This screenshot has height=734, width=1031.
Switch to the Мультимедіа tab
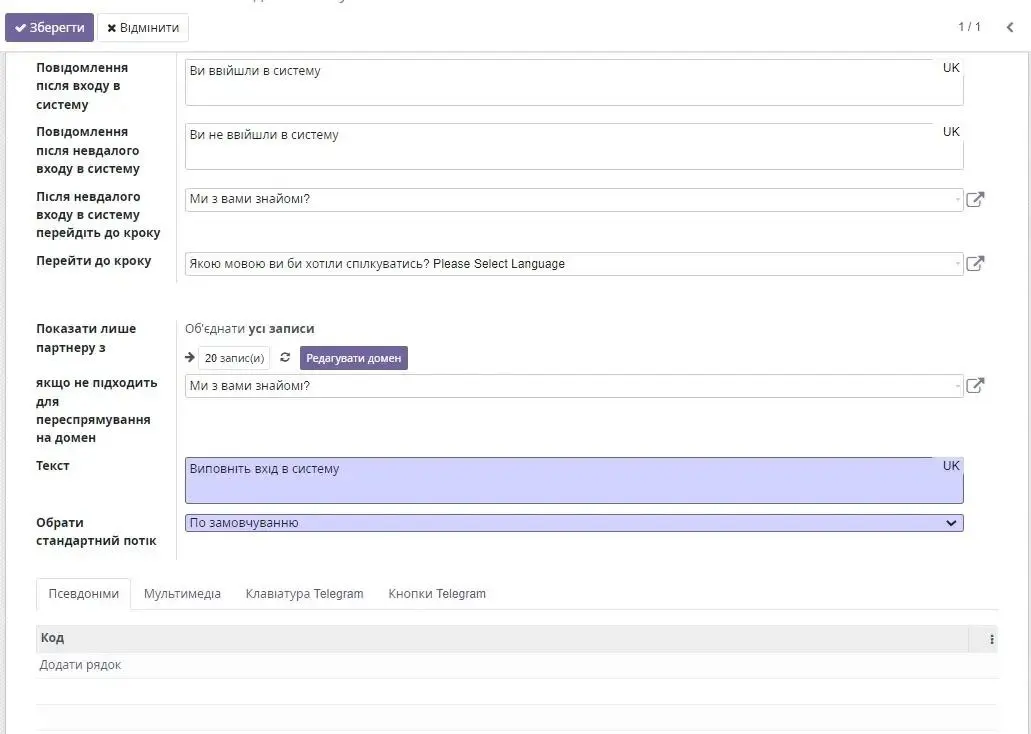pyautogui.click(x=182, y=594)
